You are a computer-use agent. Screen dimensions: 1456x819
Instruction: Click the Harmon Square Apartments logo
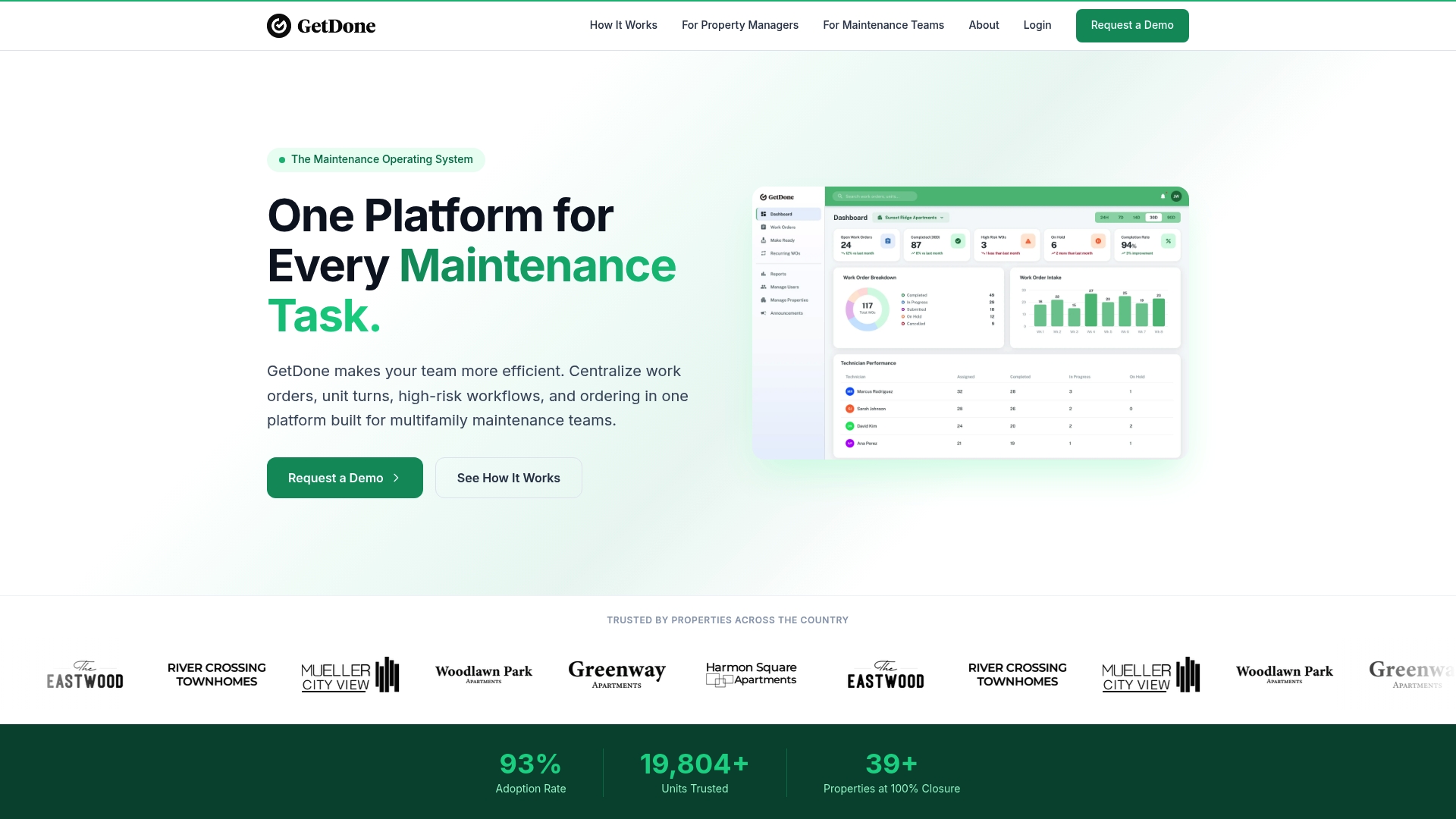pos(752,674)
